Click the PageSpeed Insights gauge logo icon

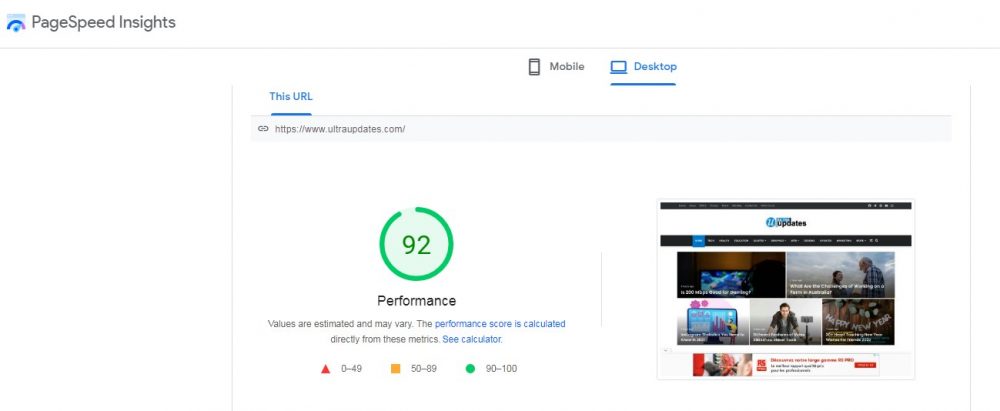[x=16, y=24]
